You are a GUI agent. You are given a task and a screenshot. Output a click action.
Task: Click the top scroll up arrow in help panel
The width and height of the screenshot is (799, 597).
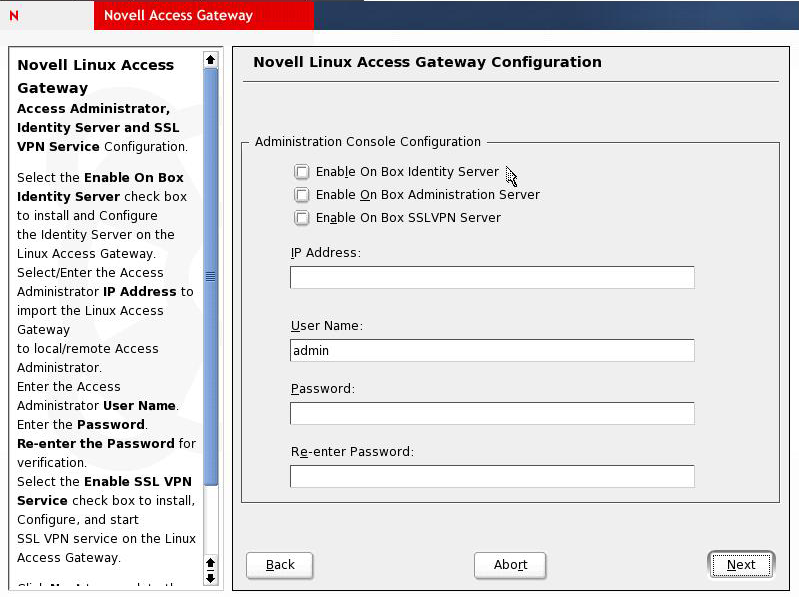coord(210,60)
